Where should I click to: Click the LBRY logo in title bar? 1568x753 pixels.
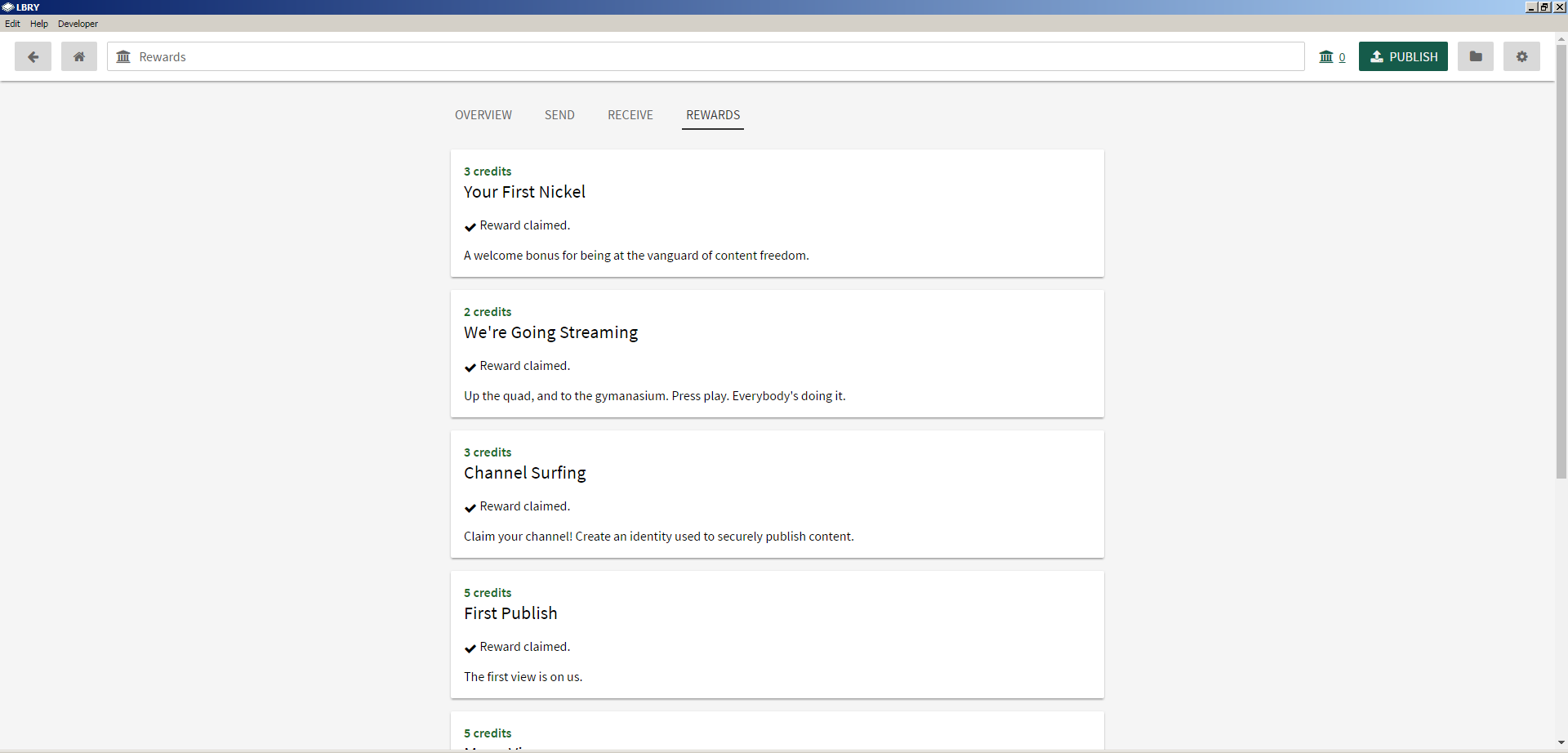[8, 7]
